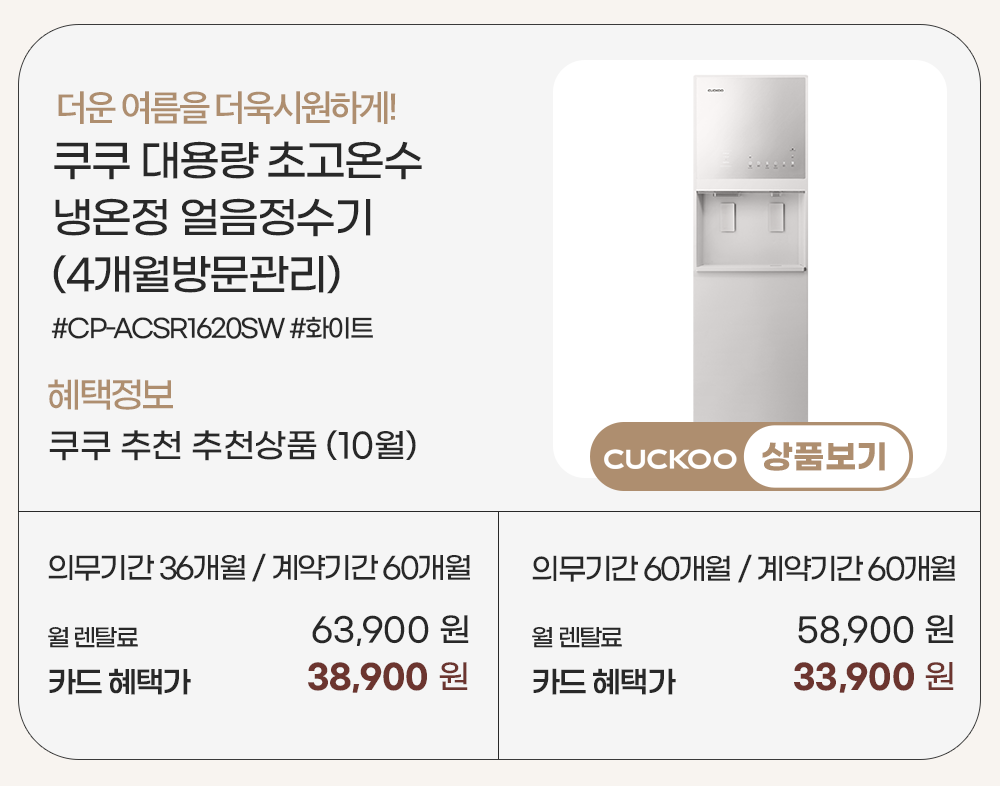Click the 쿠쿠 추천 추천상품 (10월) text
This screenshot has width=1000, height=786.
coord(233,443)
